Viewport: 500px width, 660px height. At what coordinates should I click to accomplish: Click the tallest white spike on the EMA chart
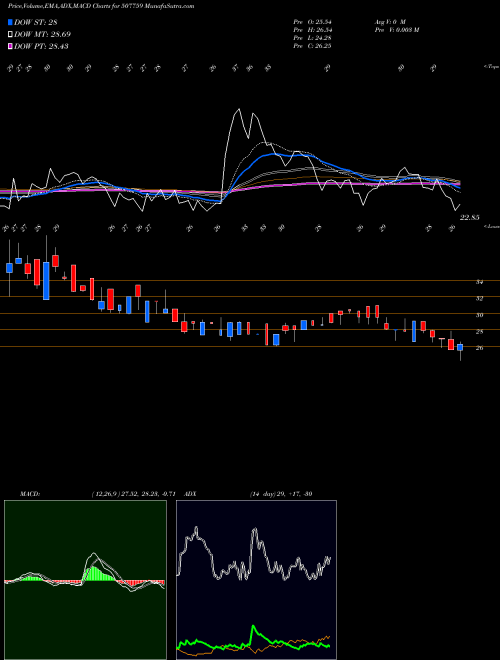coord(239,110)
